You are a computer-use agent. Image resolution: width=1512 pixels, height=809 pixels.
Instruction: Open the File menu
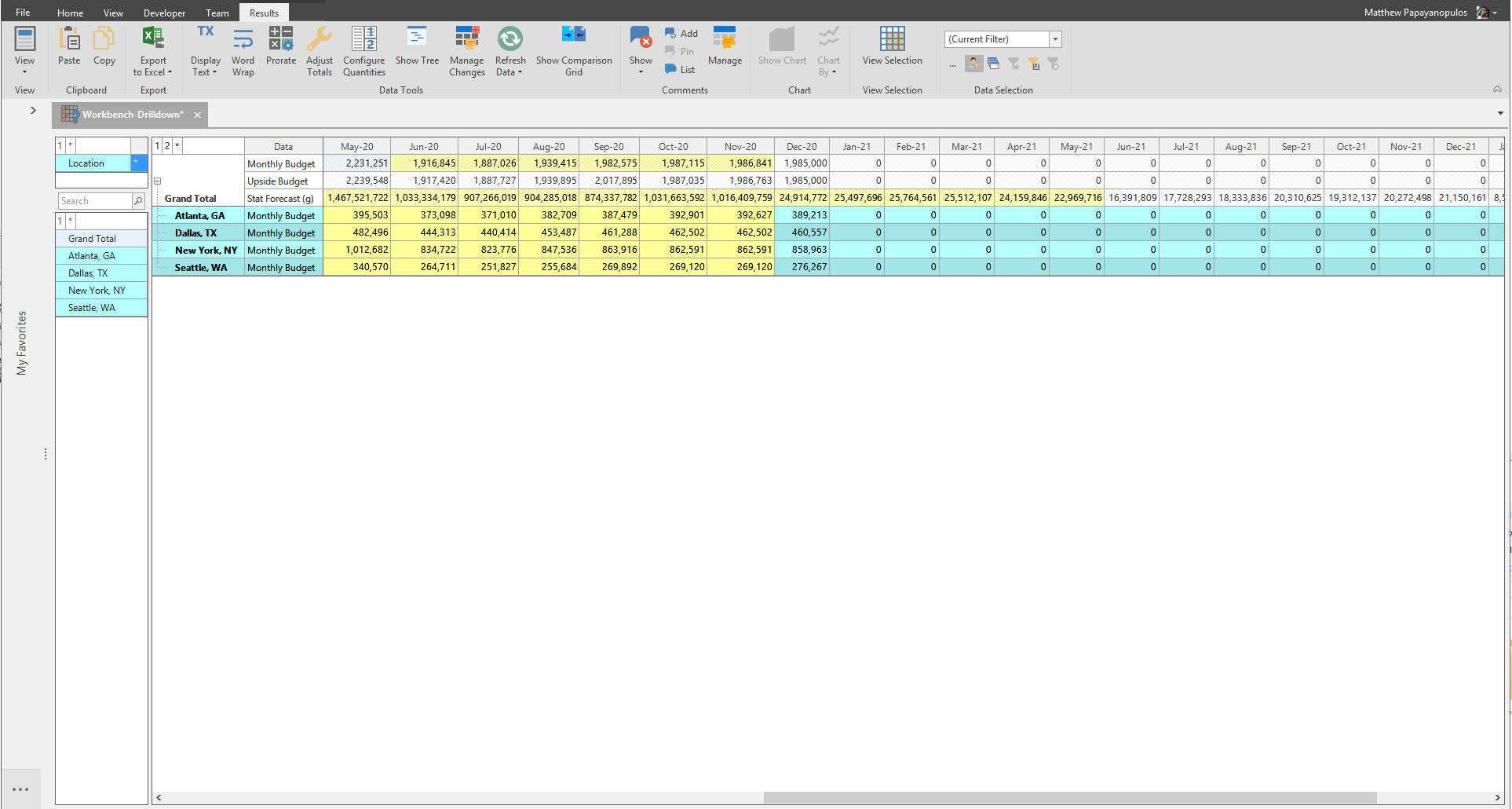[x=23, y=13]
